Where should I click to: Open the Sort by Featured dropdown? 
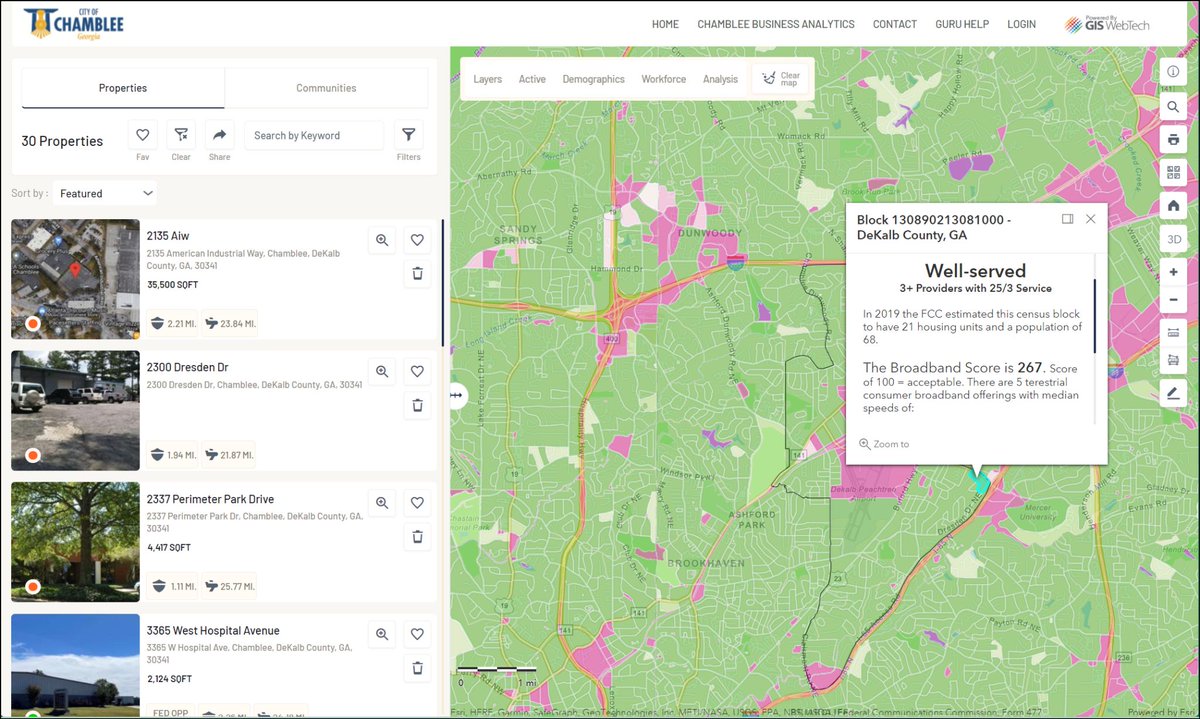pos(105,193)
